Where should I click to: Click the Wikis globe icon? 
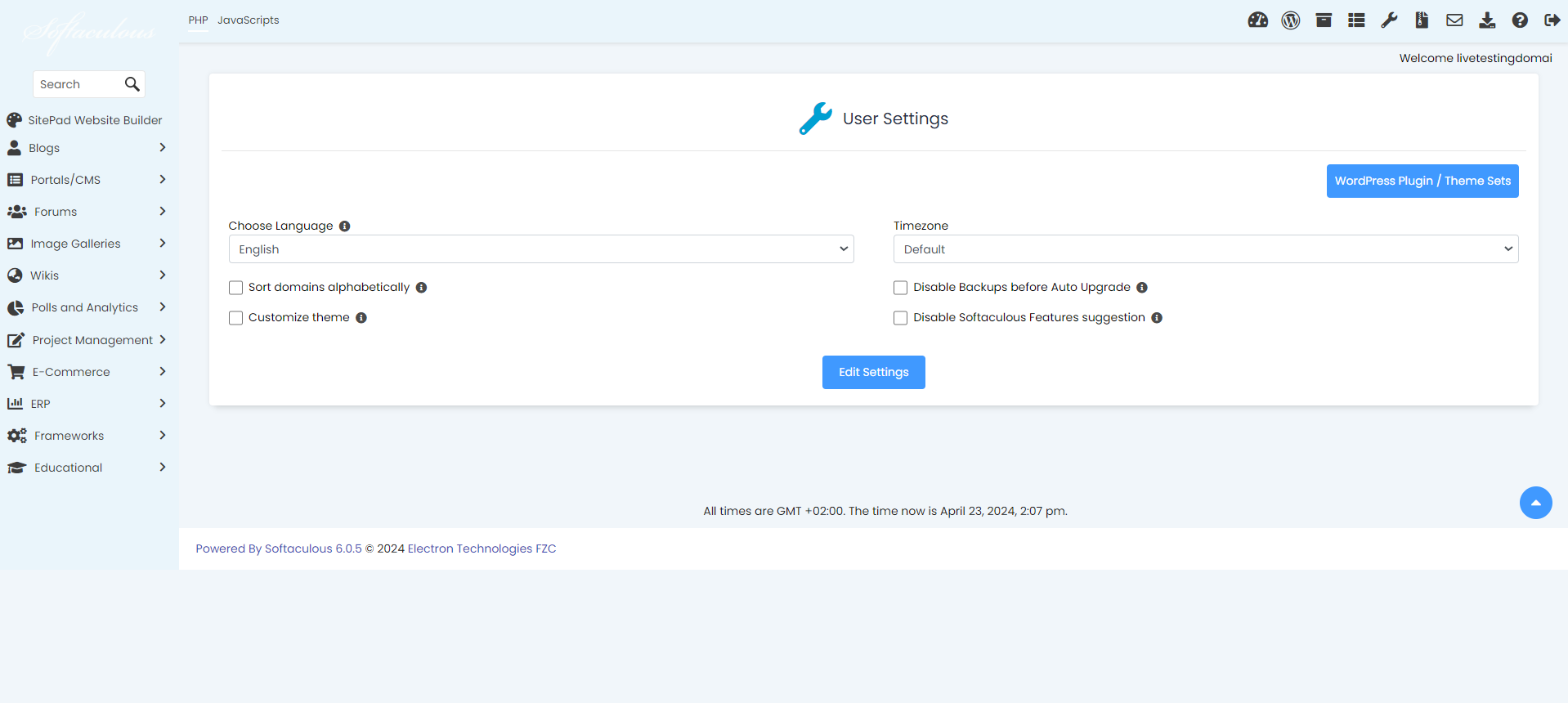[x=15, y=275]
